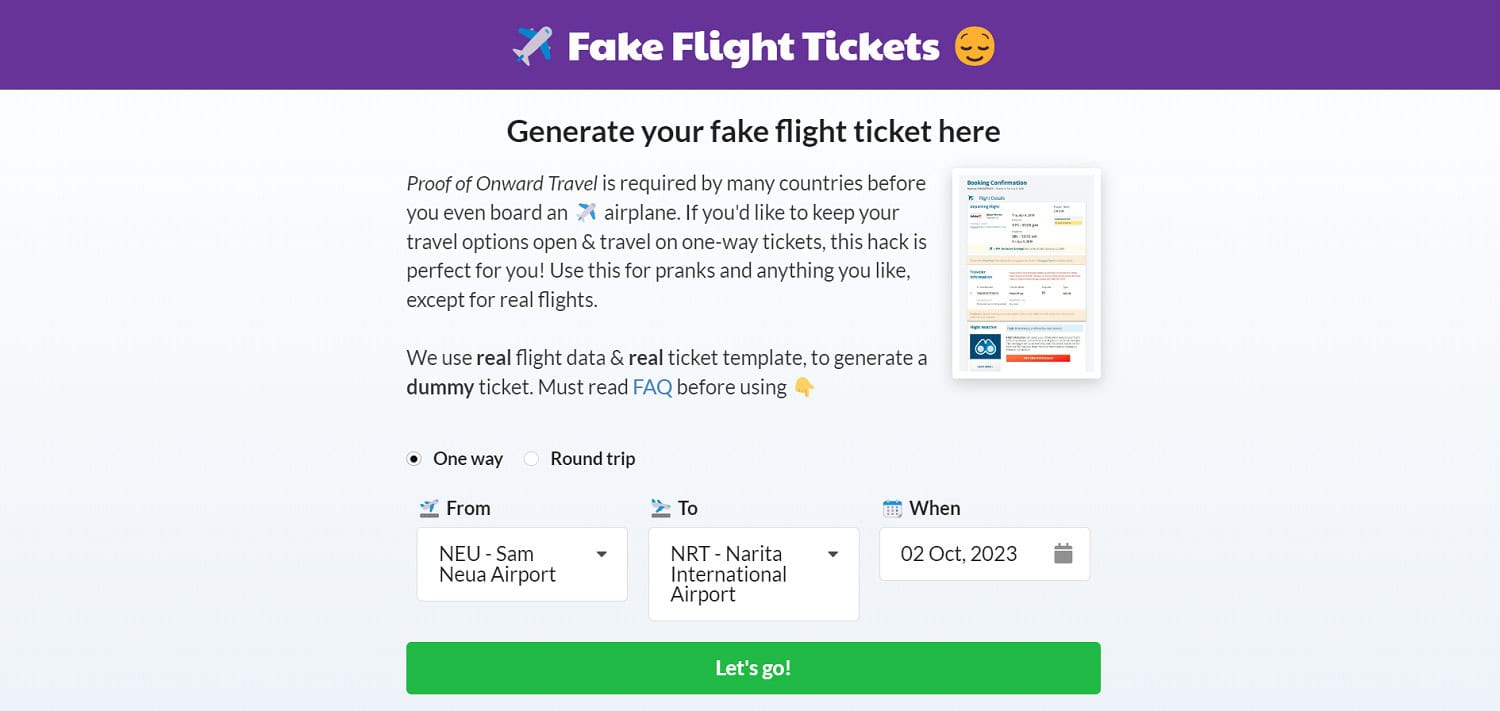The image size is (1500, 711).
Task: Expand the To airport dropdown arrow
Action: 832,554
